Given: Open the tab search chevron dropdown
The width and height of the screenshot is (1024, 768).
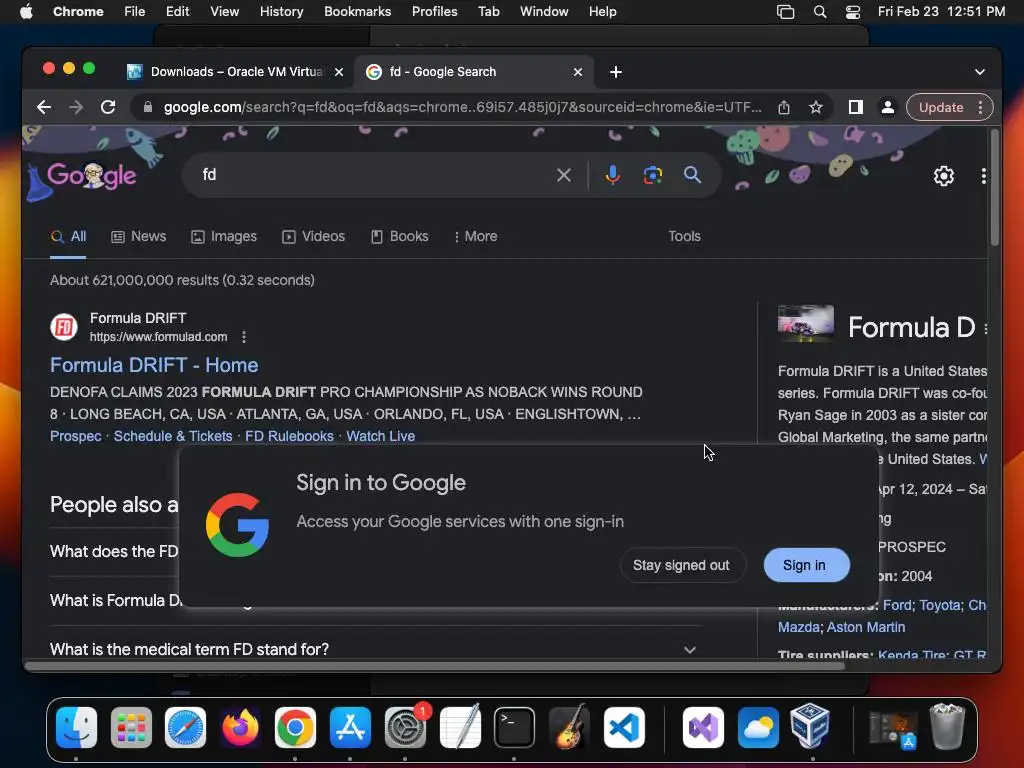Looking at the screenshot, I should 980,72.
